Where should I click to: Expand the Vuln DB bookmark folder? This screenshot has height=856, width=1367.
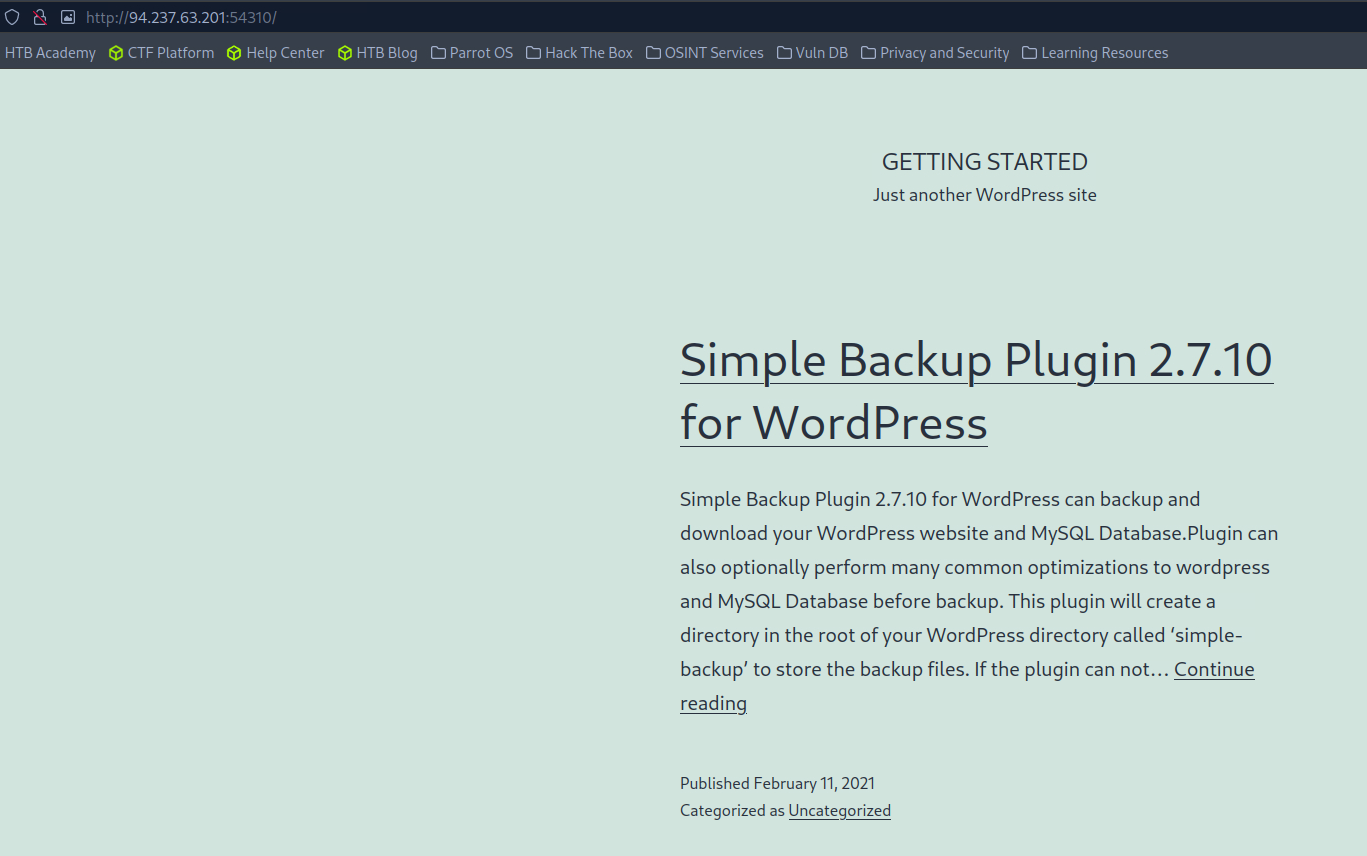coord(812,53)
